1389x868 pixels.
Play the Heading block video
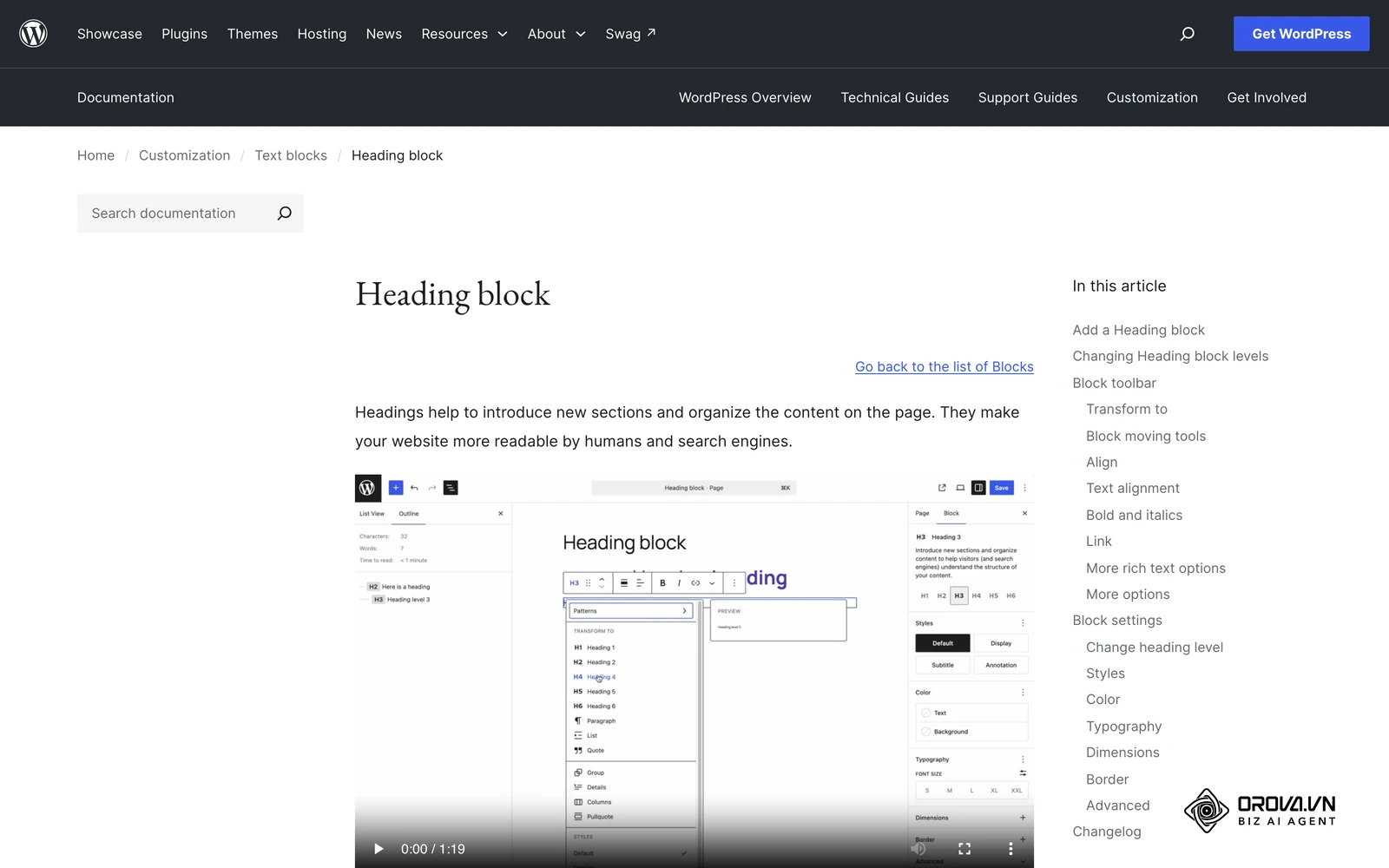point(379,849)
